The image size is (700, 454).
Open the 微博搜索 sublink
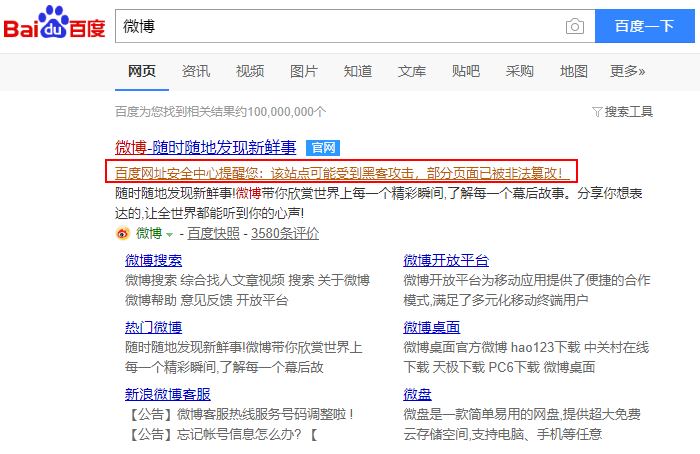(154, 260)
